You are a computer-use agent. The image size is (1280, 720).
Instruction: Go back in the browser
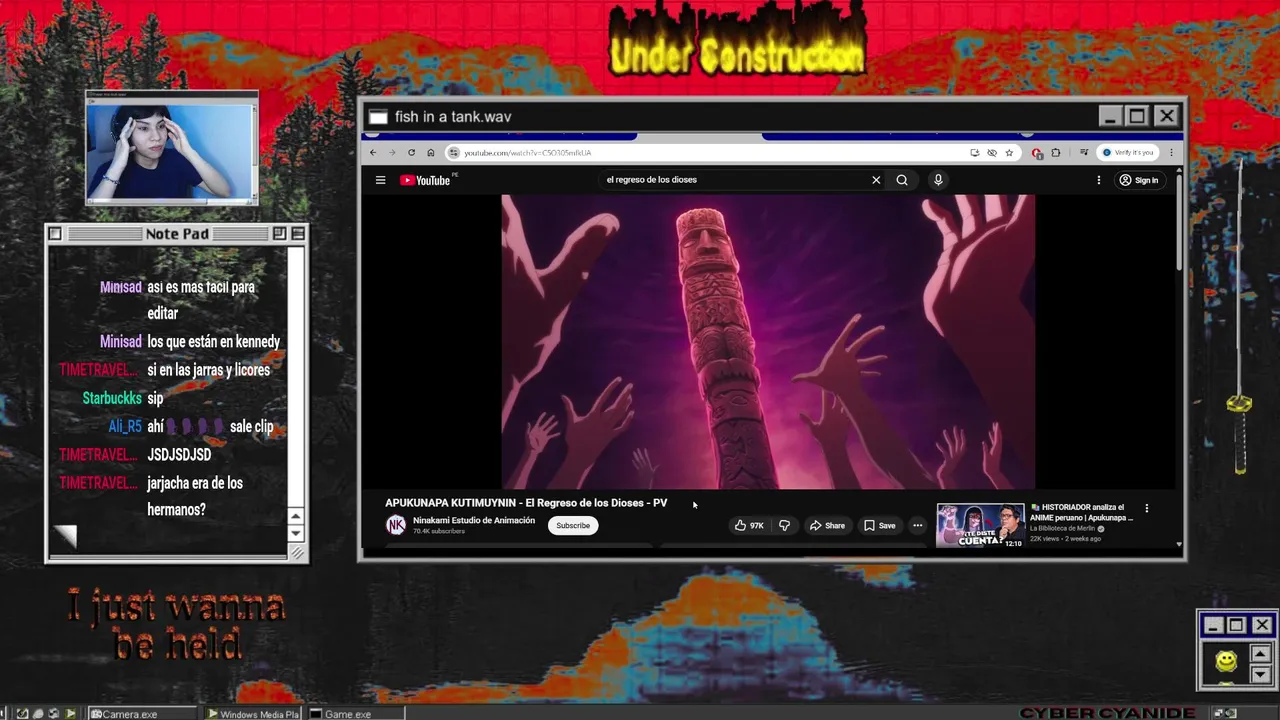[x=373, y=153]
